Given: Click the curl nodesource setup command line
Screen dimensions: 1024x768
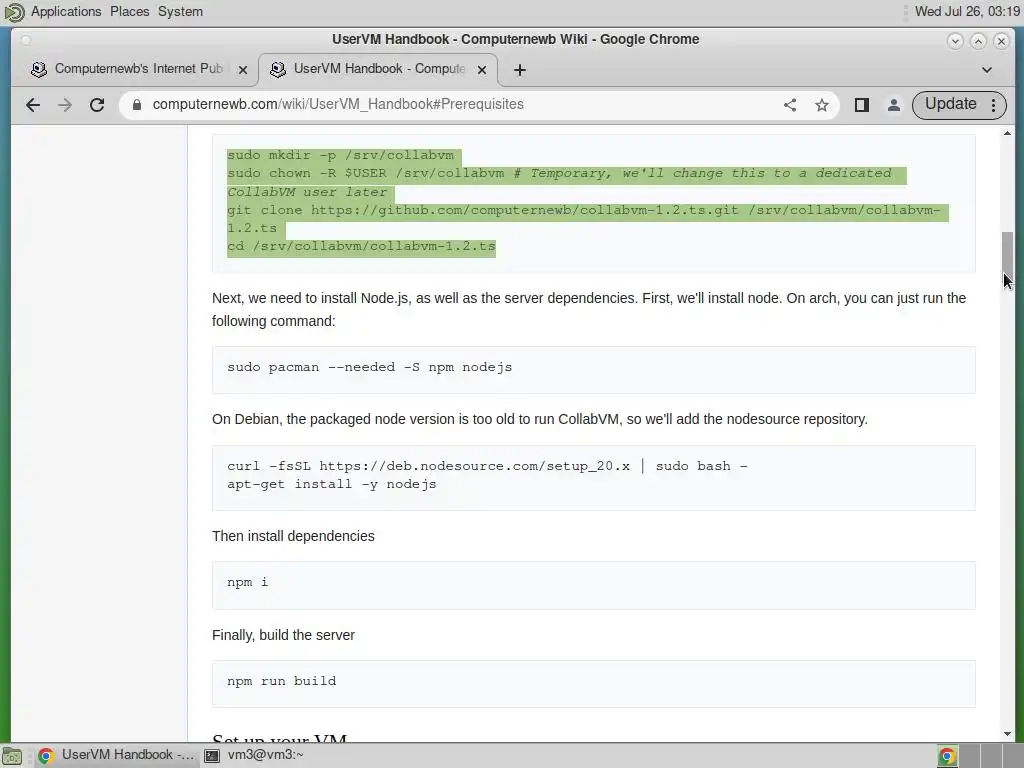Looking at the screenshot, I should pos(487,466).
